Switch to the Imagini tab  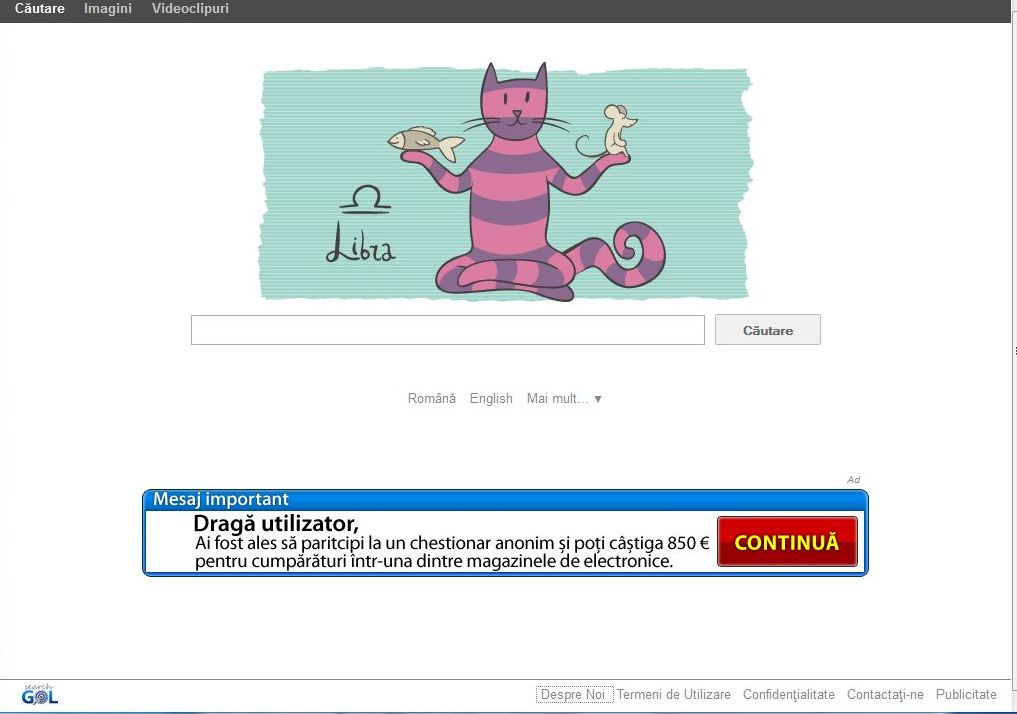[x=107, y=9]
